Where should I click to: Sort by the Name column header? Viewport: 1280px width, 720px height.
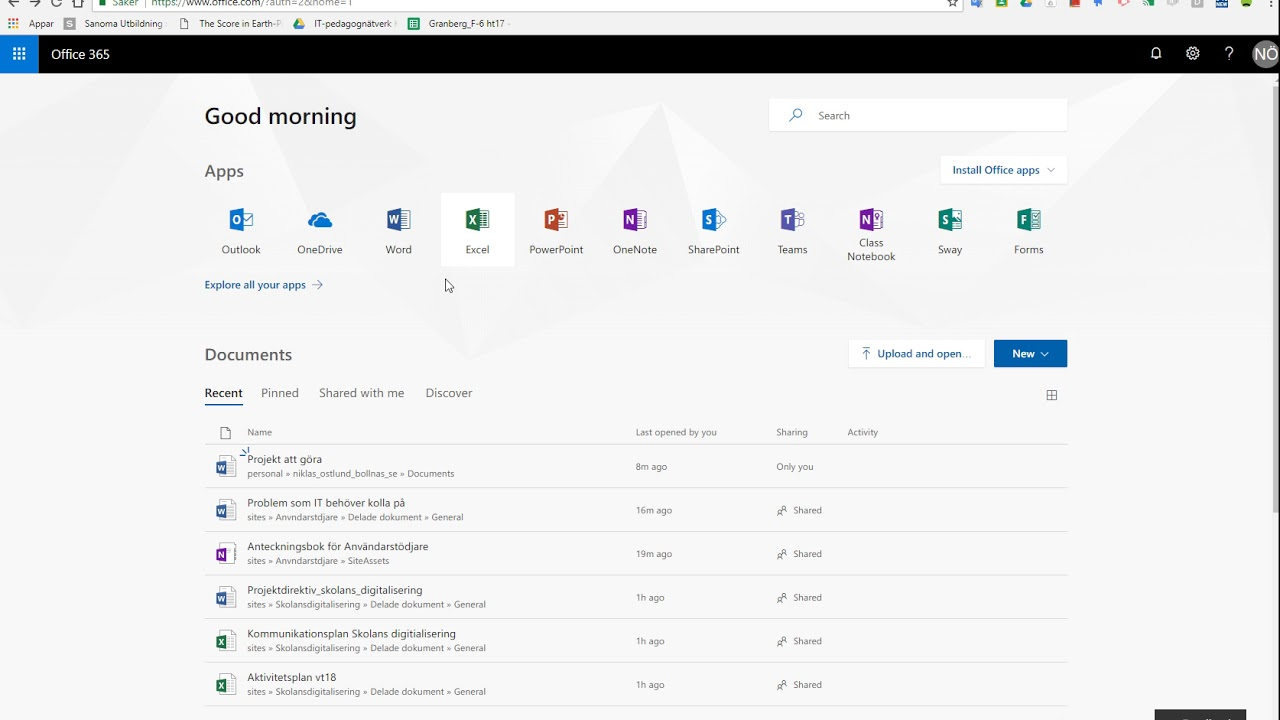260,432
